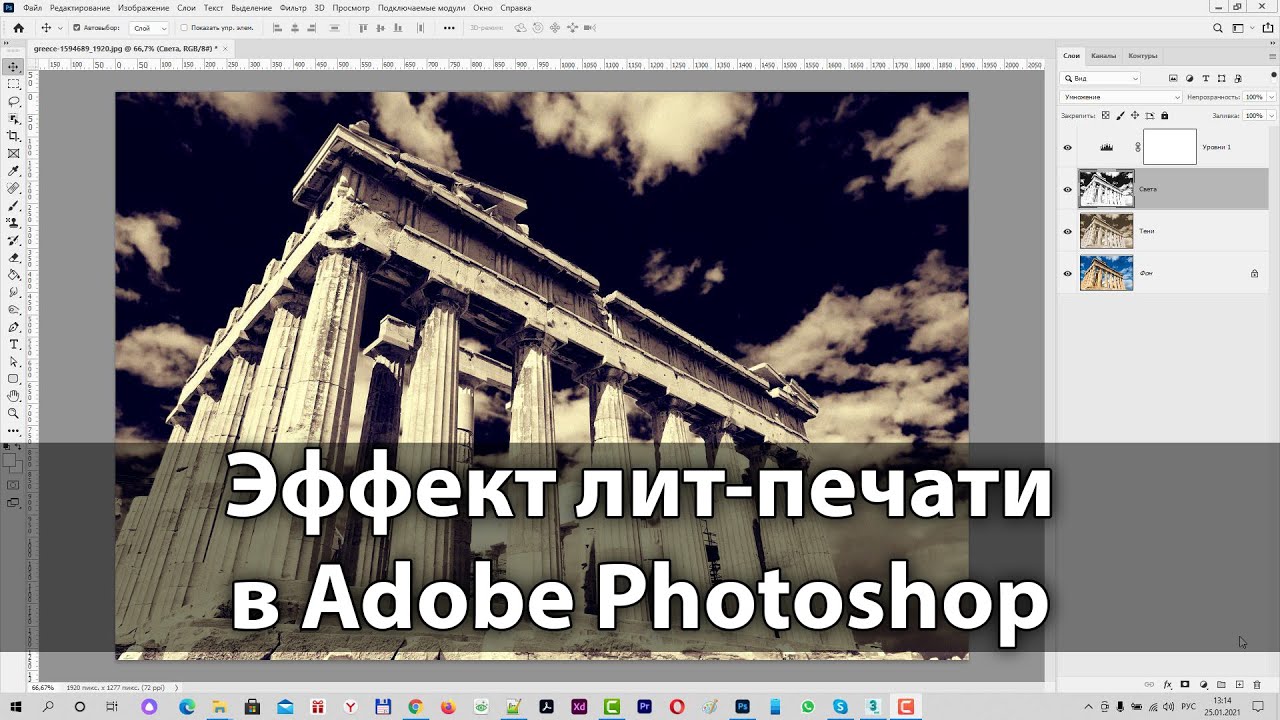Open the Умножение blend mode dropdown

click(1122, 97)
